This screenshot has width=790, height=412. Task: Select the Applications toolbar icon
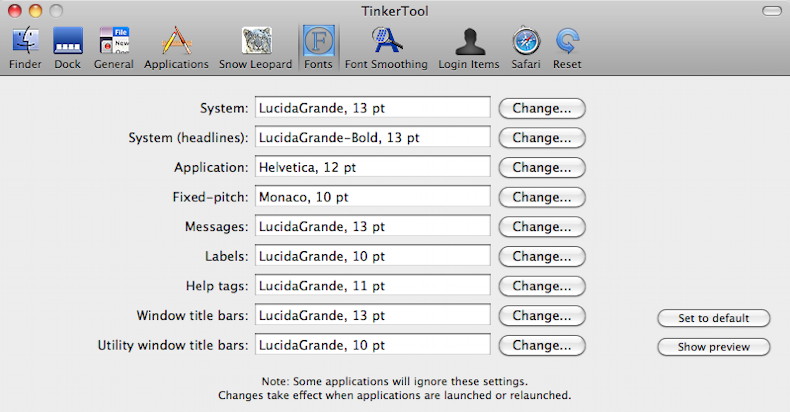coord(176,48)
